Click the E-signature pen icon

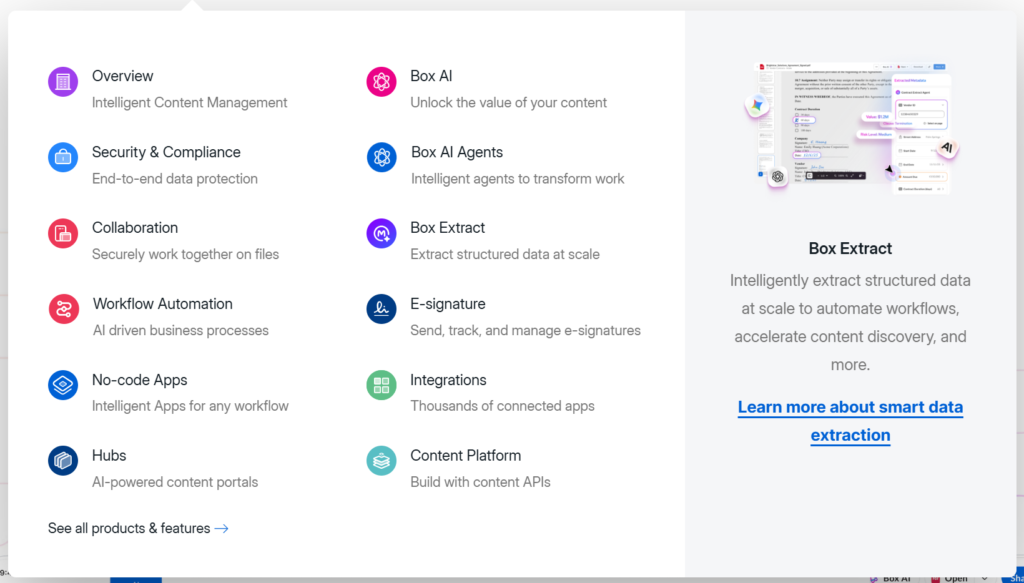point(381,309)
